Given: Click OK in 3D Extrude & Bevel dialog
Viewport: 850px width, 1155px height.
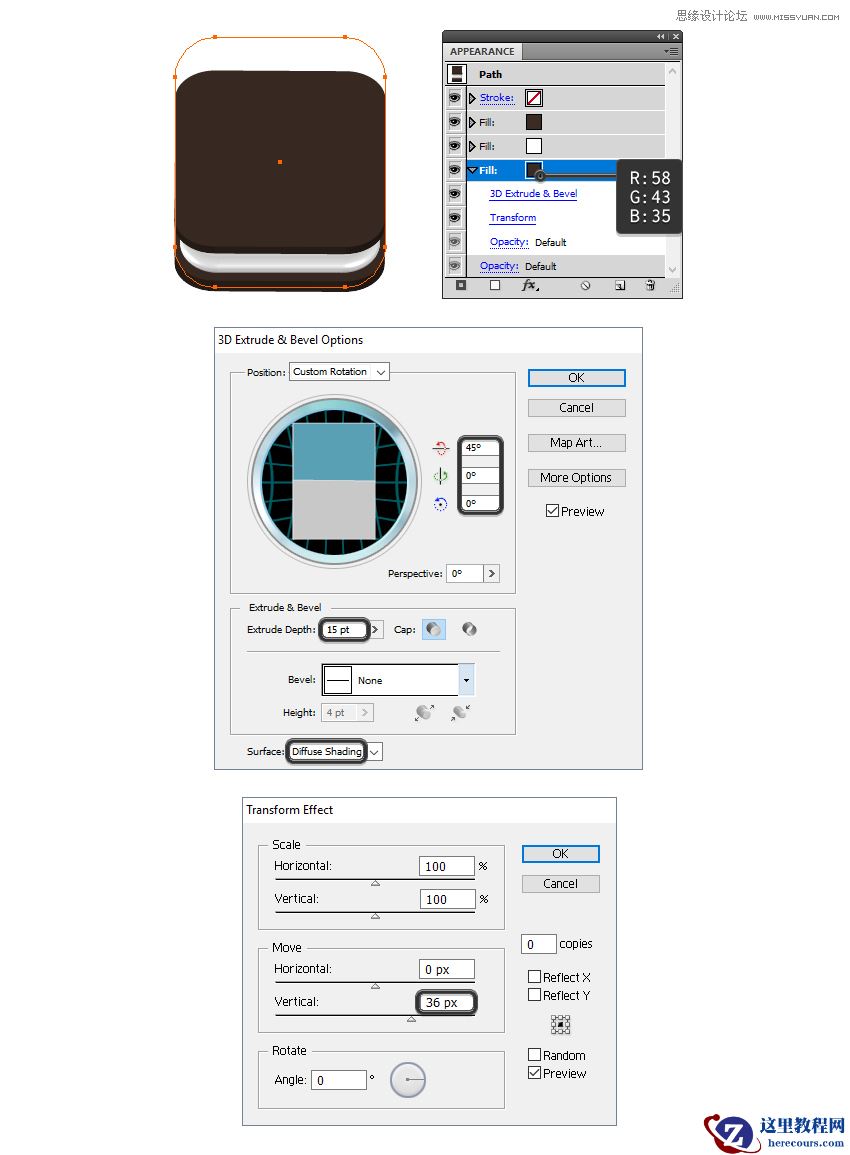Looking at the screenshot, I should click(x=577, y=378).
